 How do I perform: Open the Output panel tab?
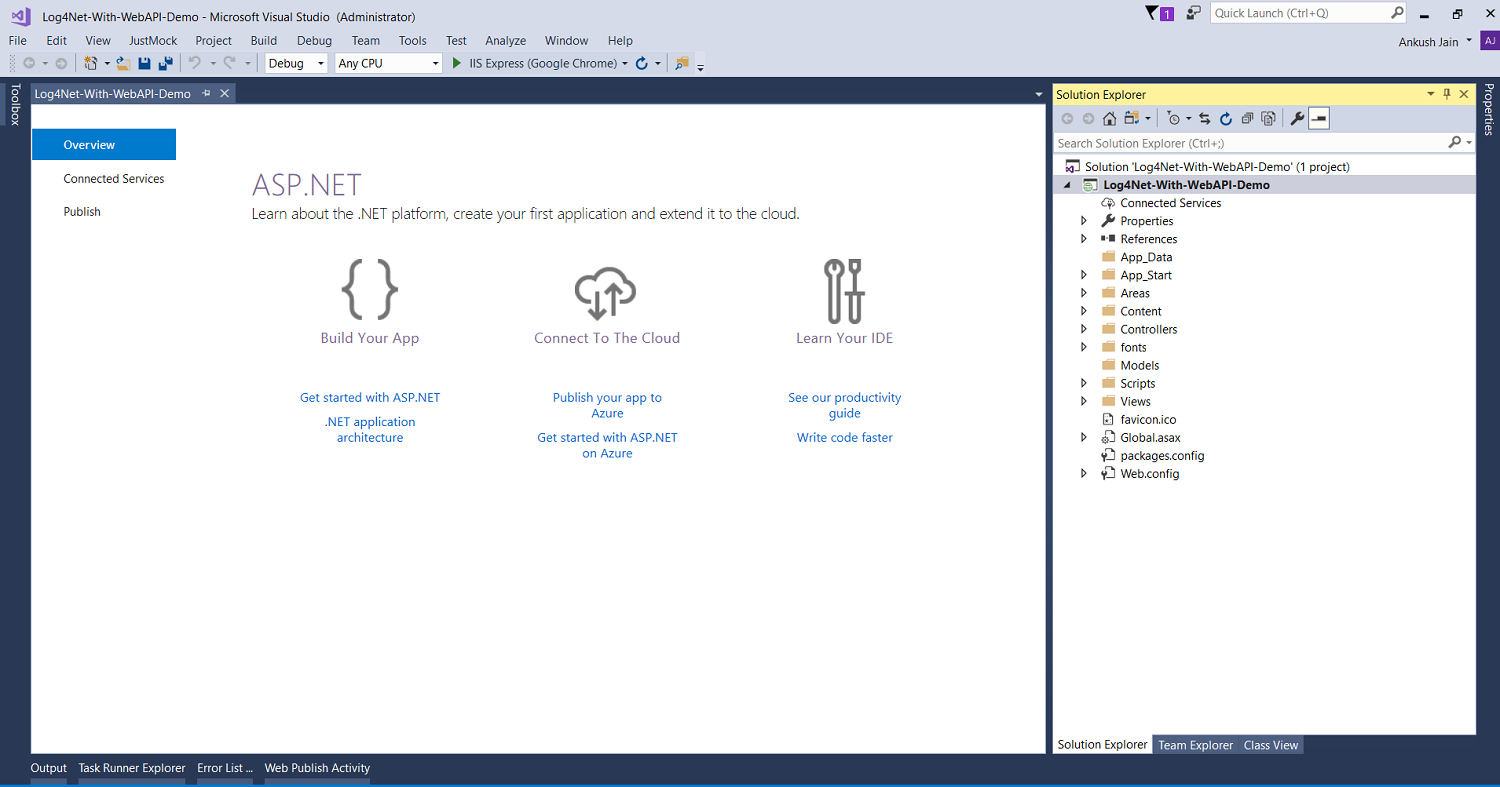[x=49, y=768]
